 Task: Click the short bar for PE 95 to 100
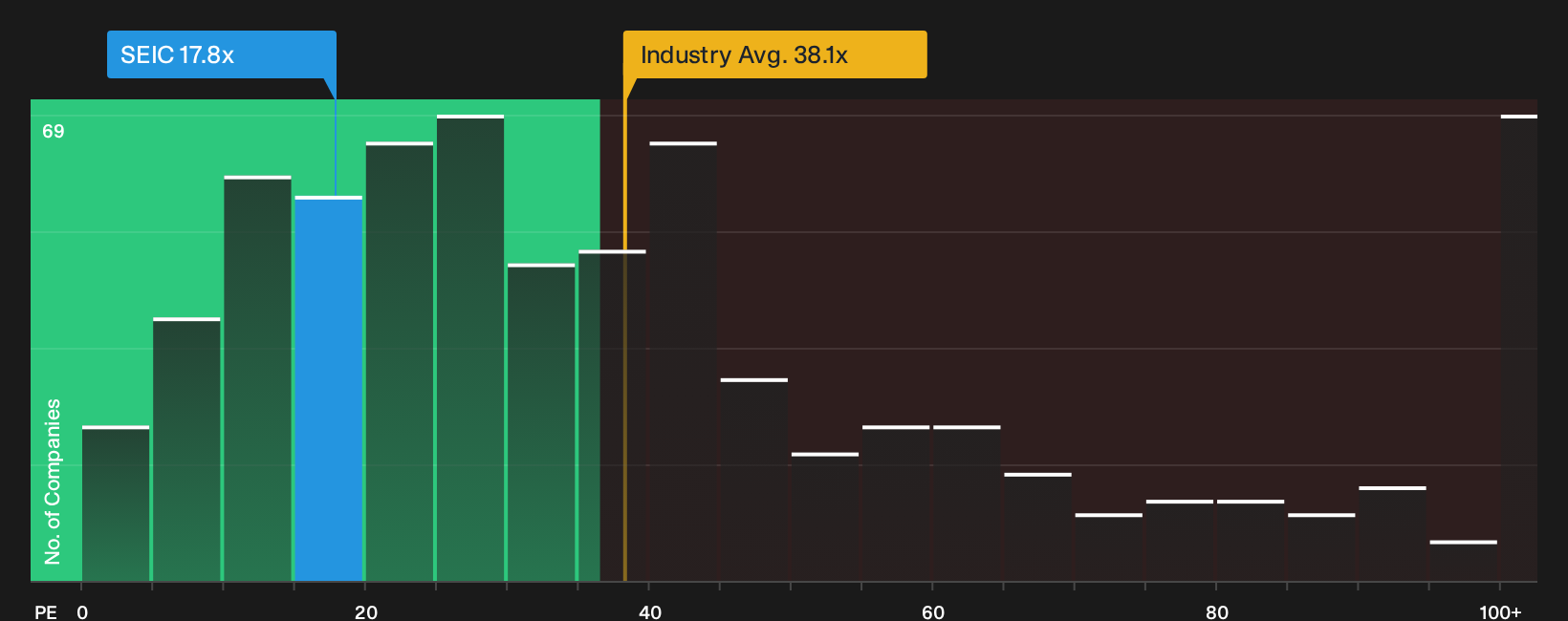coord(1464,561)
